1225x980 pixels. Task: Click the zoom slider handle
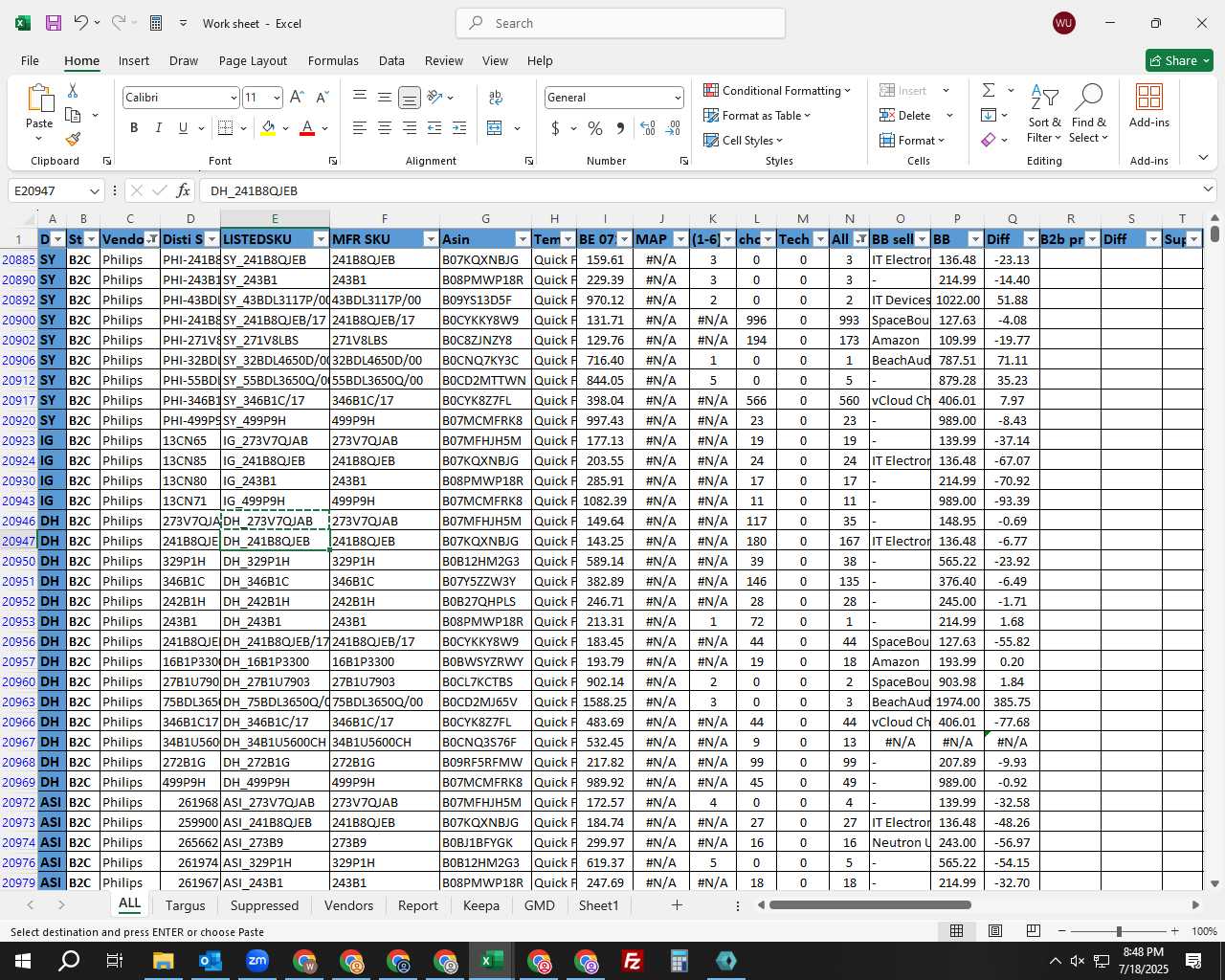point(1119,931)
